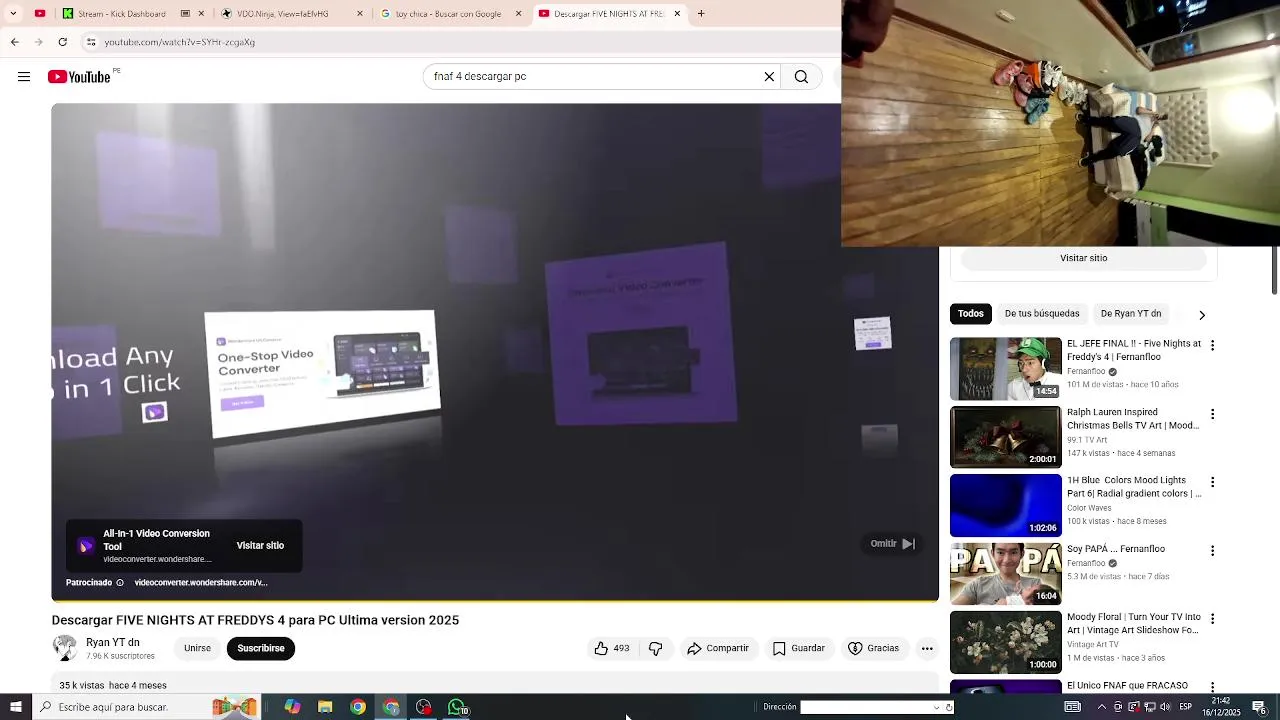
Task: Close the Descargar FIVE NIGHTS tab
Action: [677, 14]
